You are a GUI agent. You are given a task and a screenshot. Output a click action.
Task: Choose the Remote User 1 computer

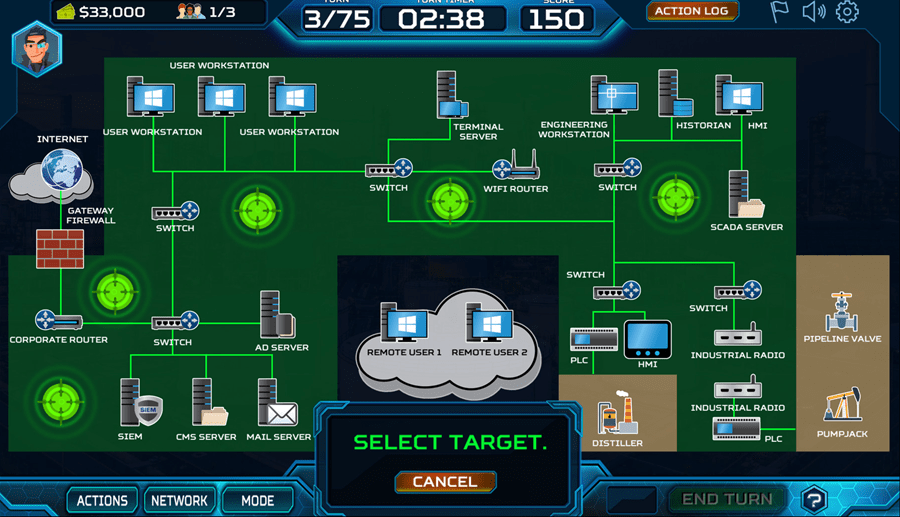point(404,322)
